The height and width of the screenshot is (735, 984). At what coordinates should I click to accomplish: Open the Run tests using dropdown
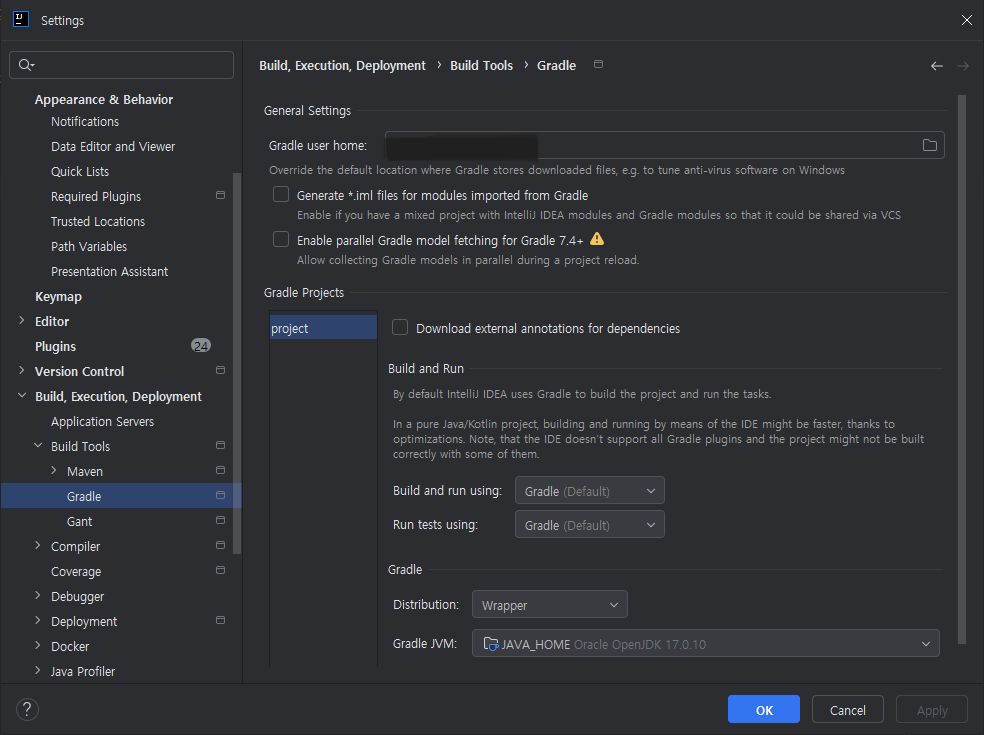click(x=589, y=525)
